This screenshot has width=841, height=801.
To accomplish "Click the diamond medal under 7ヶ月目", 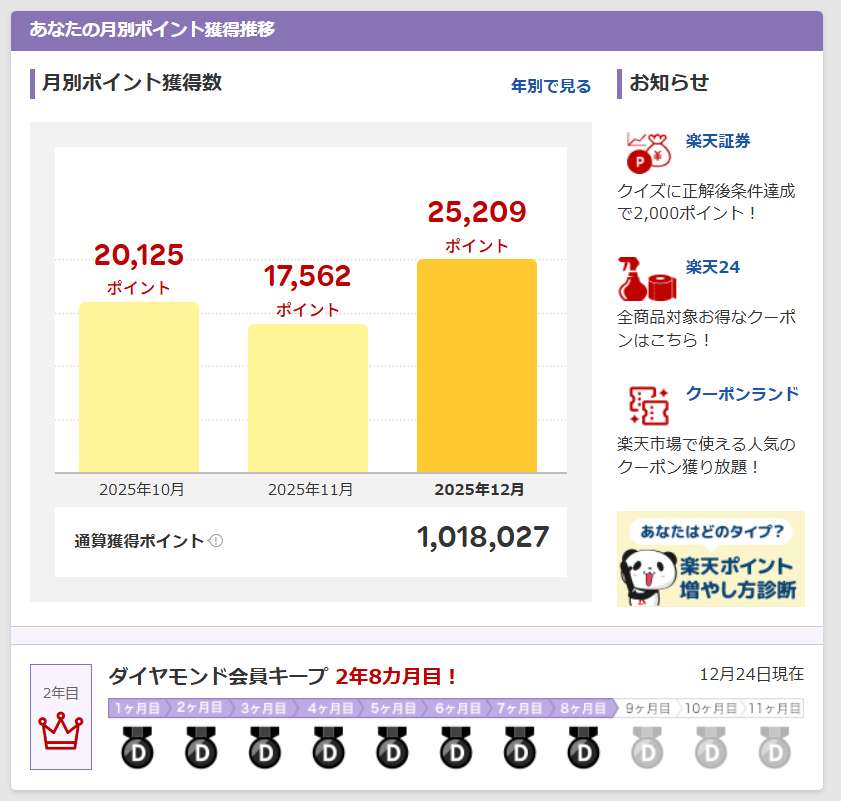I will [x=520, y=747].
